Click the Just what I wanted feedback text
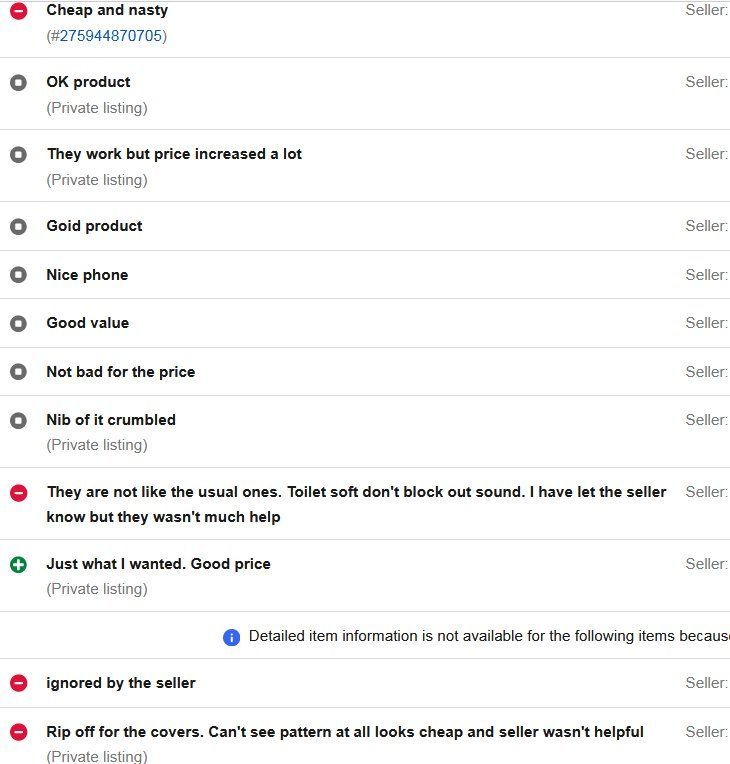The width and height of the screenshot is (730, 764). (x=158, y=564)
